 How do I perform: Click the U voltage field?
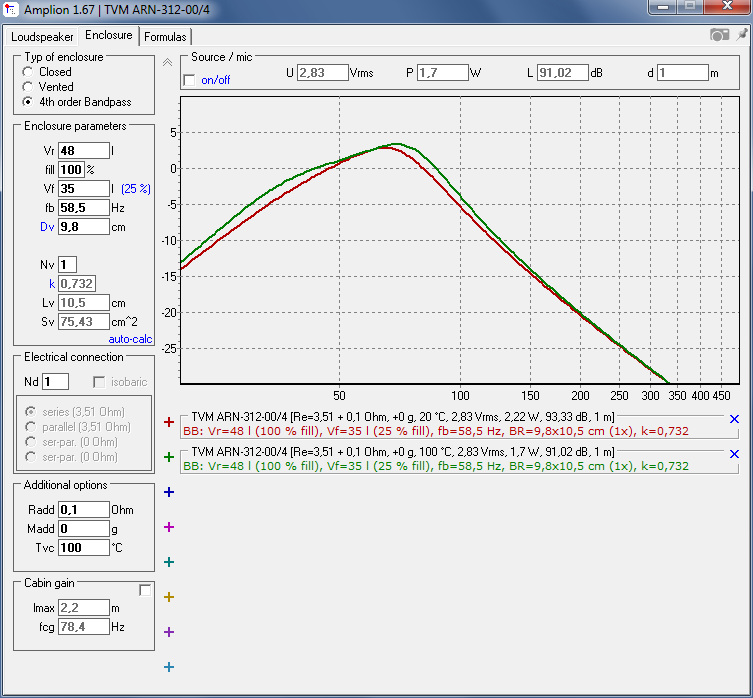pyautogui.click(x=323, y=73)
